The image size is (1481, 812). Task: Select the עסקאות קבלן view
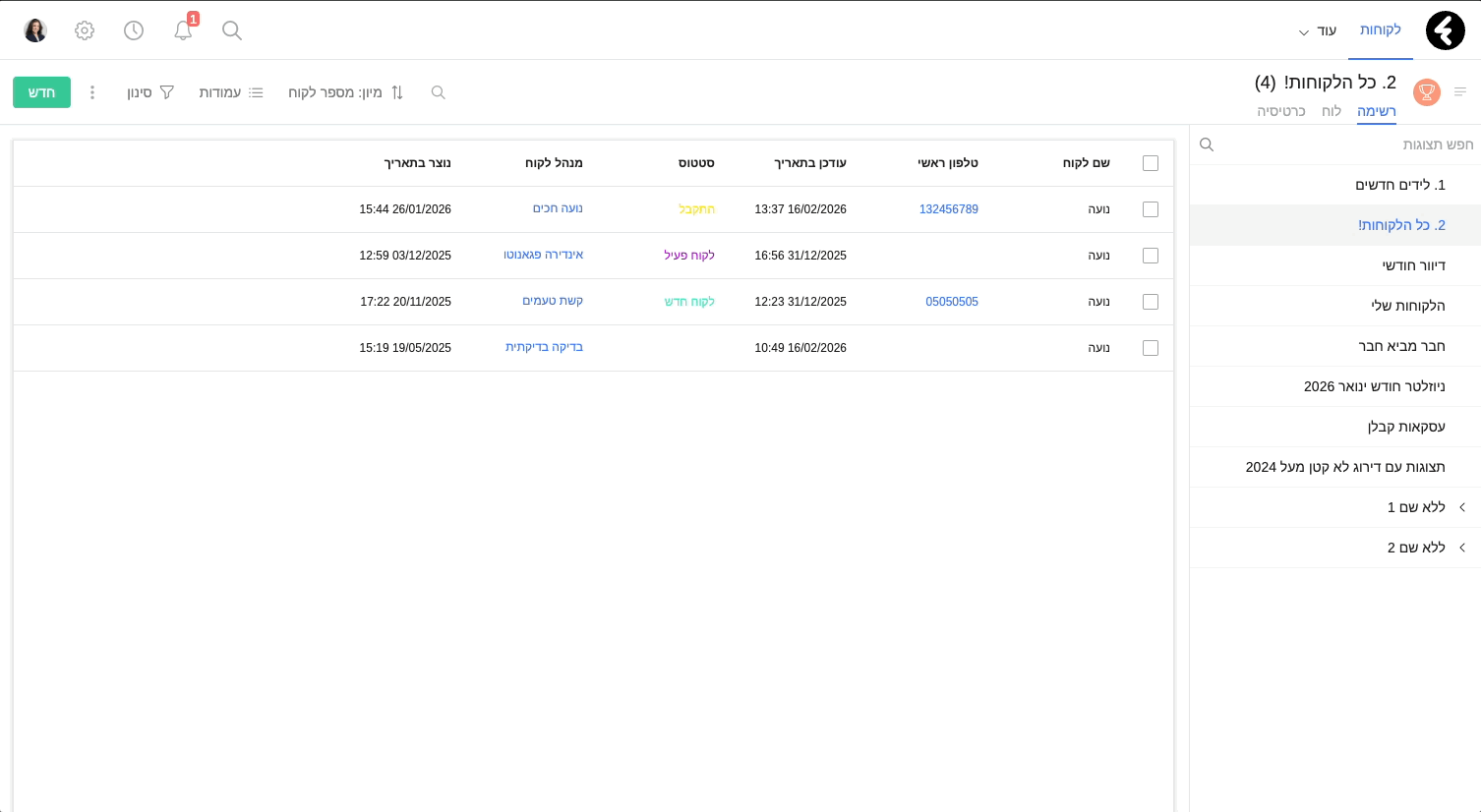point(1335,427)
